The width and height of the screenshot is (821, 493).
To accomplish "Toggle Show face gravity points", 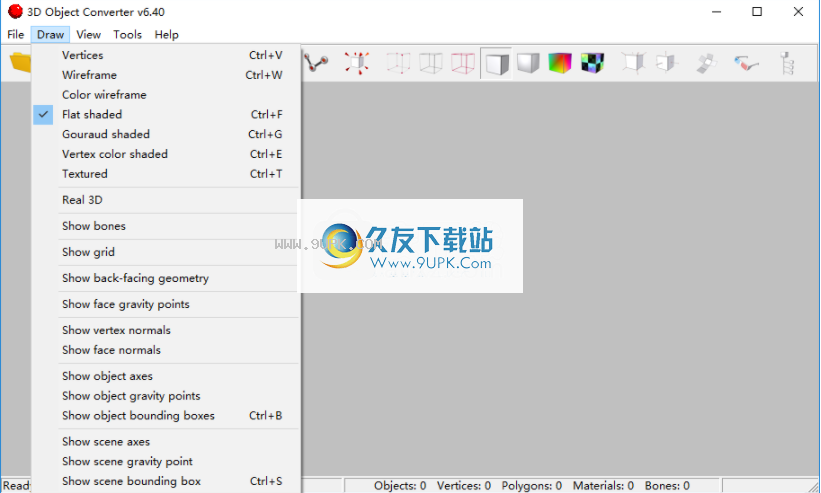I will tap(166, 304).
